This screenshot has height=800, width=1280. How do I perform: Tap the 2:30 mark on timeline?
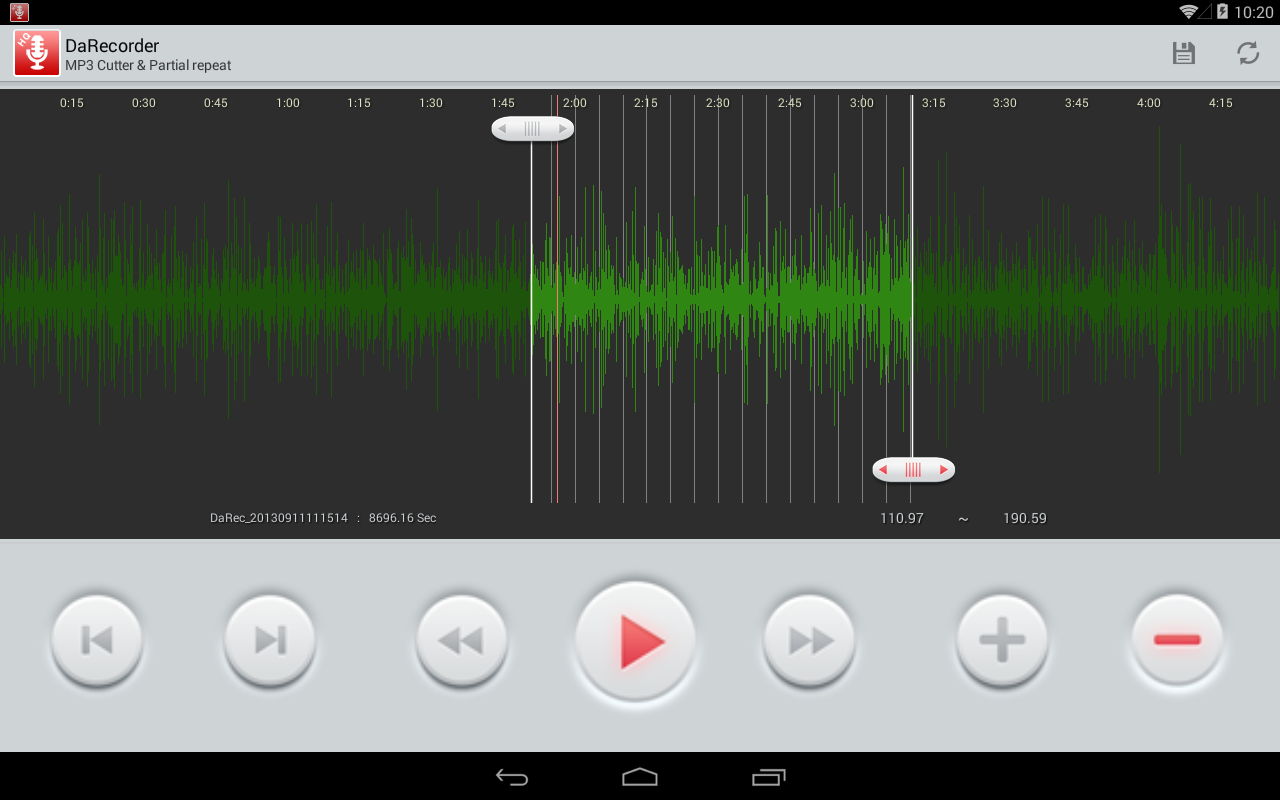[718, 103]
